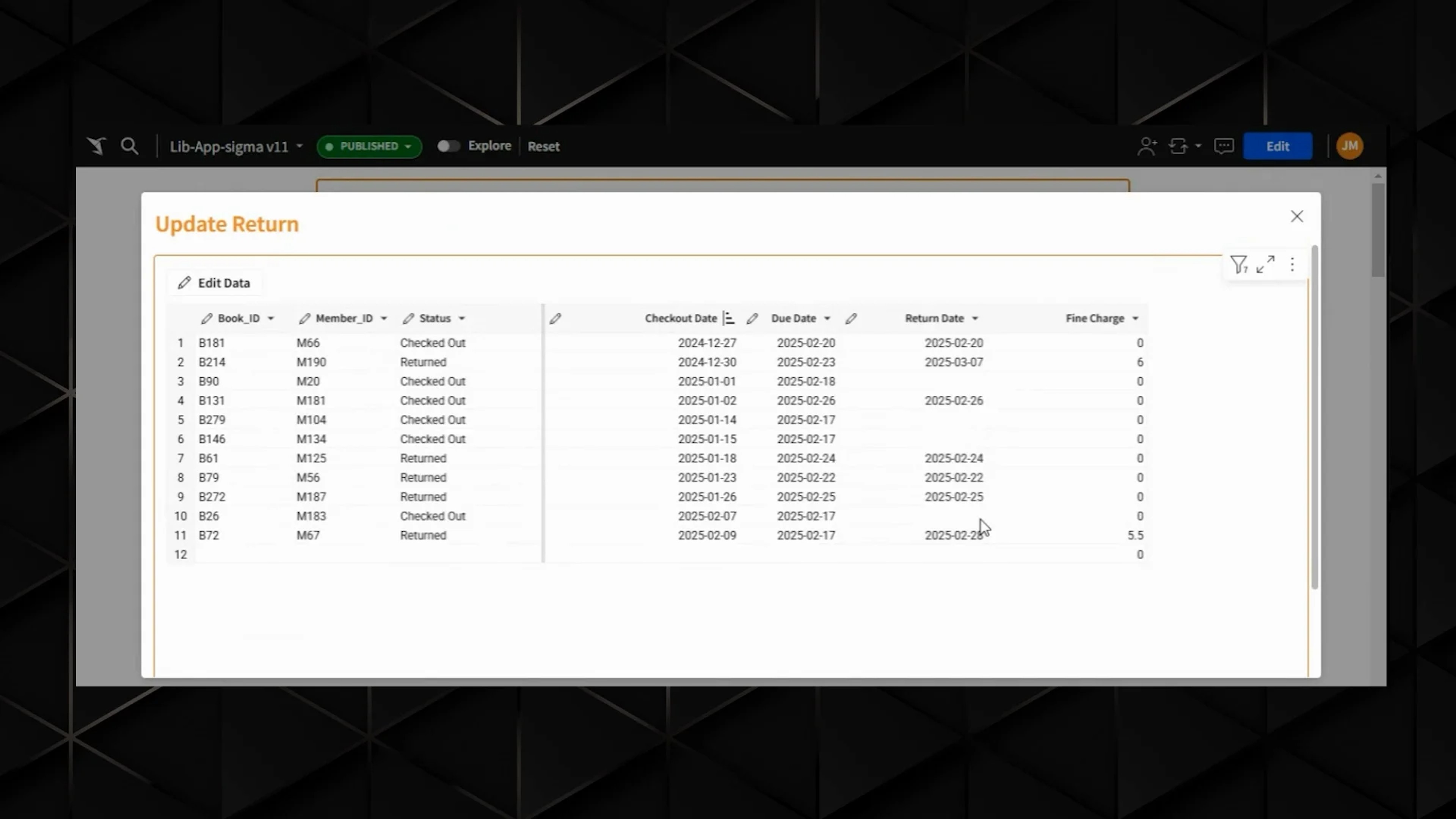Open the refresh options dropdown arrow
Image resolution: width=1456 pixels, height=819 pixels.
pos(1198,146)
